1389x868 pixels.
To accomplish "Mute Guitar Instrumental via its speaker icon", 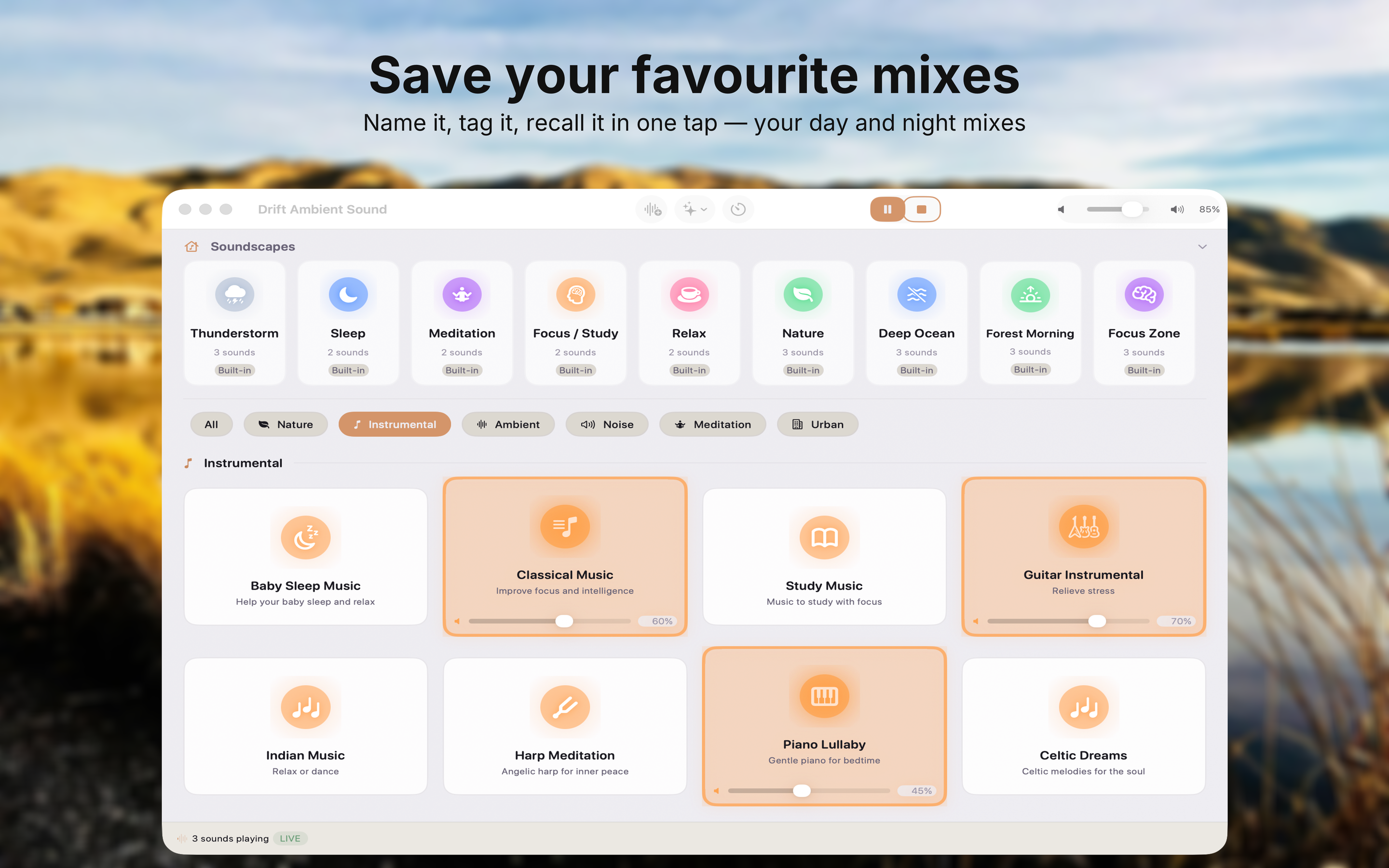I will coord(976,621).
